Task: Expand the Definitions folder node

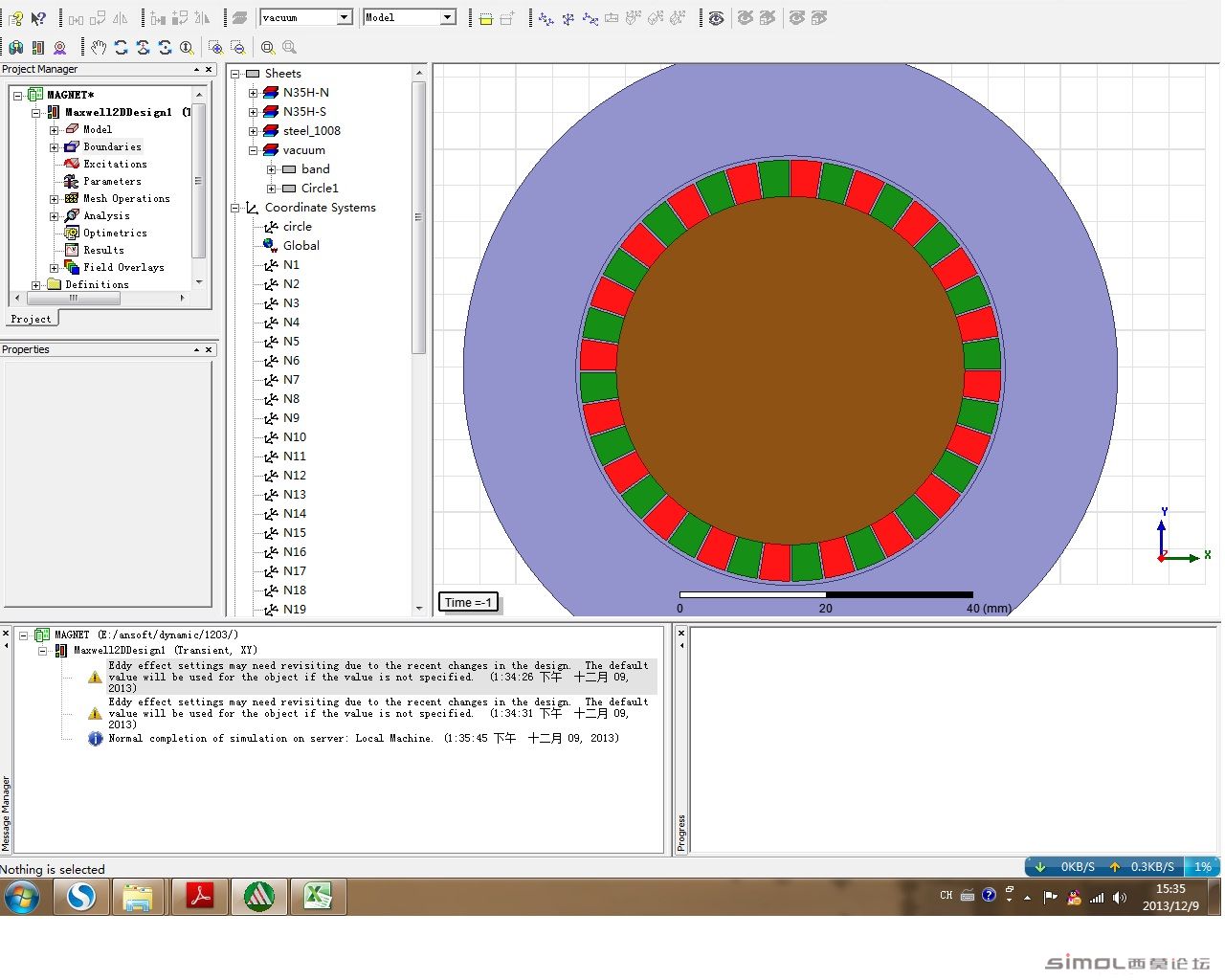Action: [35, 285]
